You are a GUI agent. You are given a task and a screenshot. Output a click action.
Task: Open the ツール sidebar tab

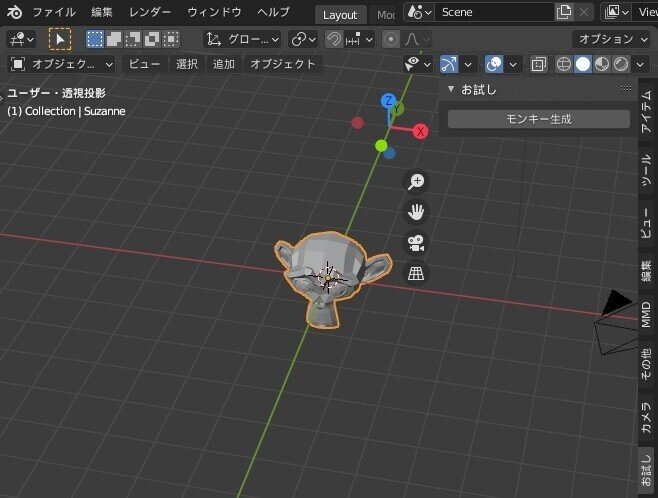(x=646, y=169)
